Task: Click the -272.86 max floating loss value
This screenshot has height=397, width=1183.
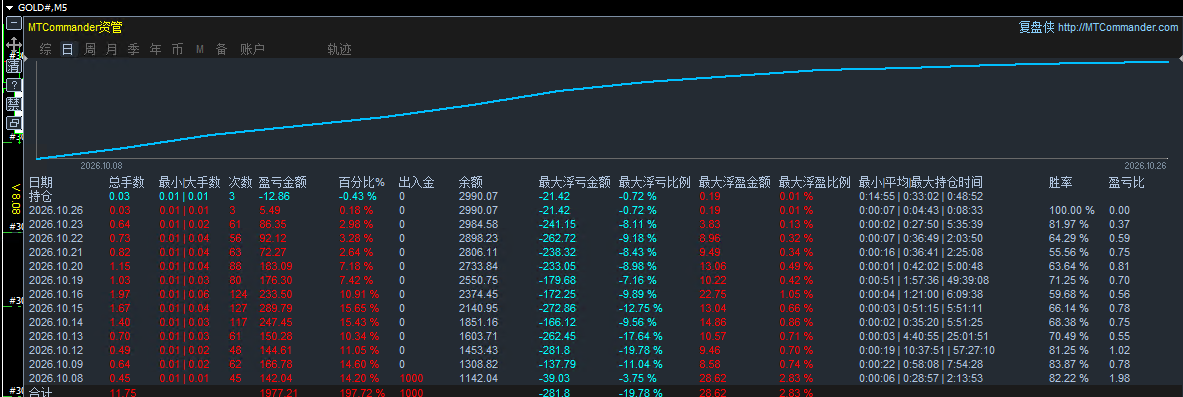Action: pos(557,308)
